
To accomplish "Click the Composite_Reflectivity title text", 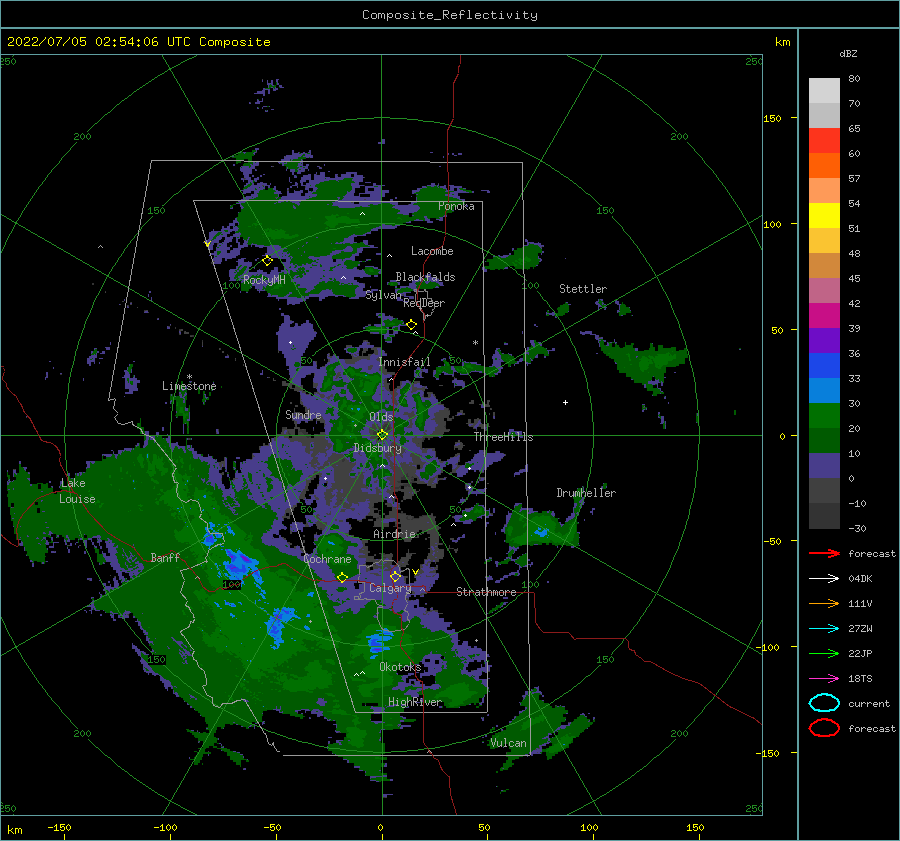I will [x=450, y=15].
